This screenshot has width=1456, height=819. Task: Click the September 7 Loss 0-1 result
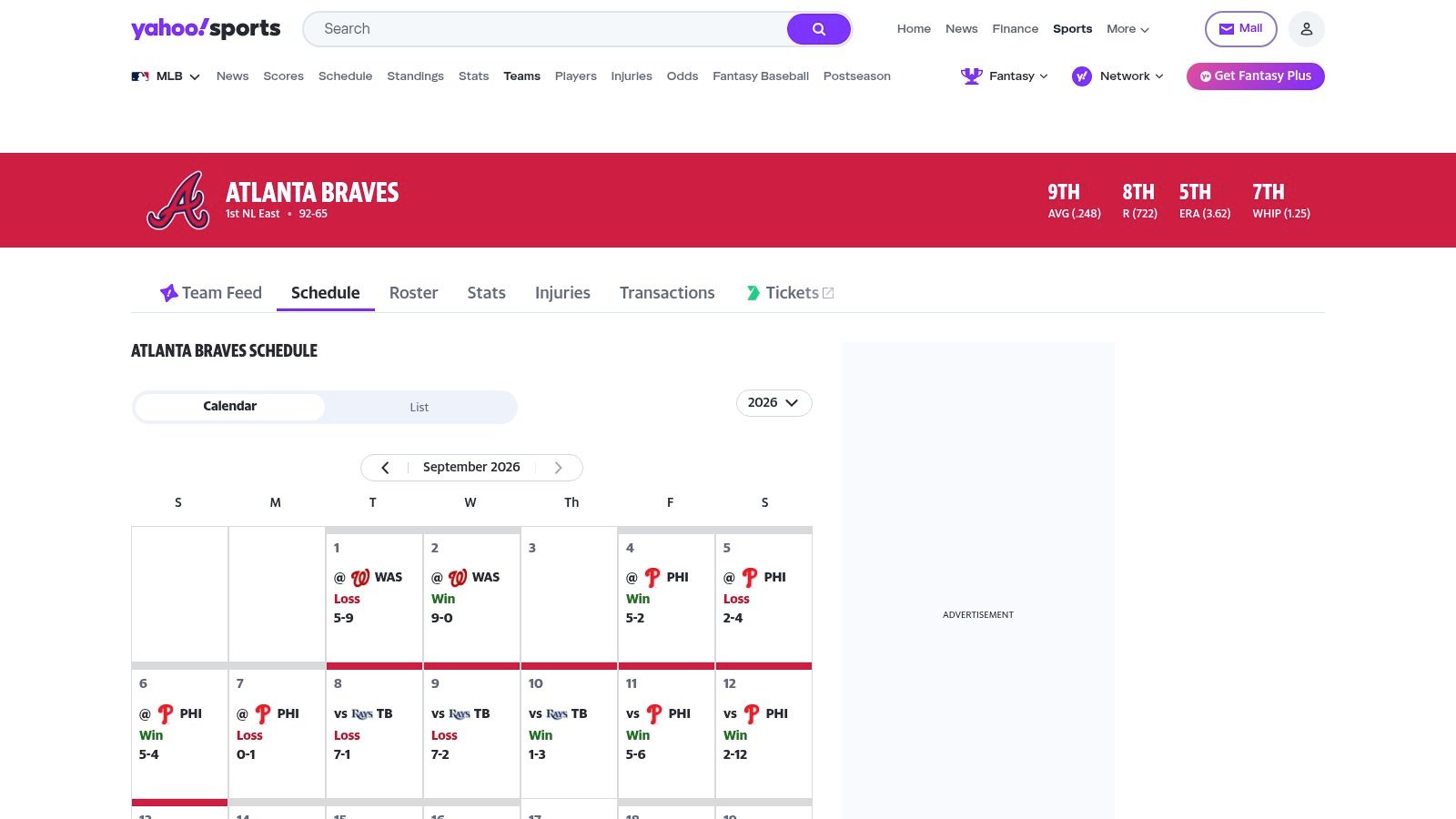click(x=249, y=745)
